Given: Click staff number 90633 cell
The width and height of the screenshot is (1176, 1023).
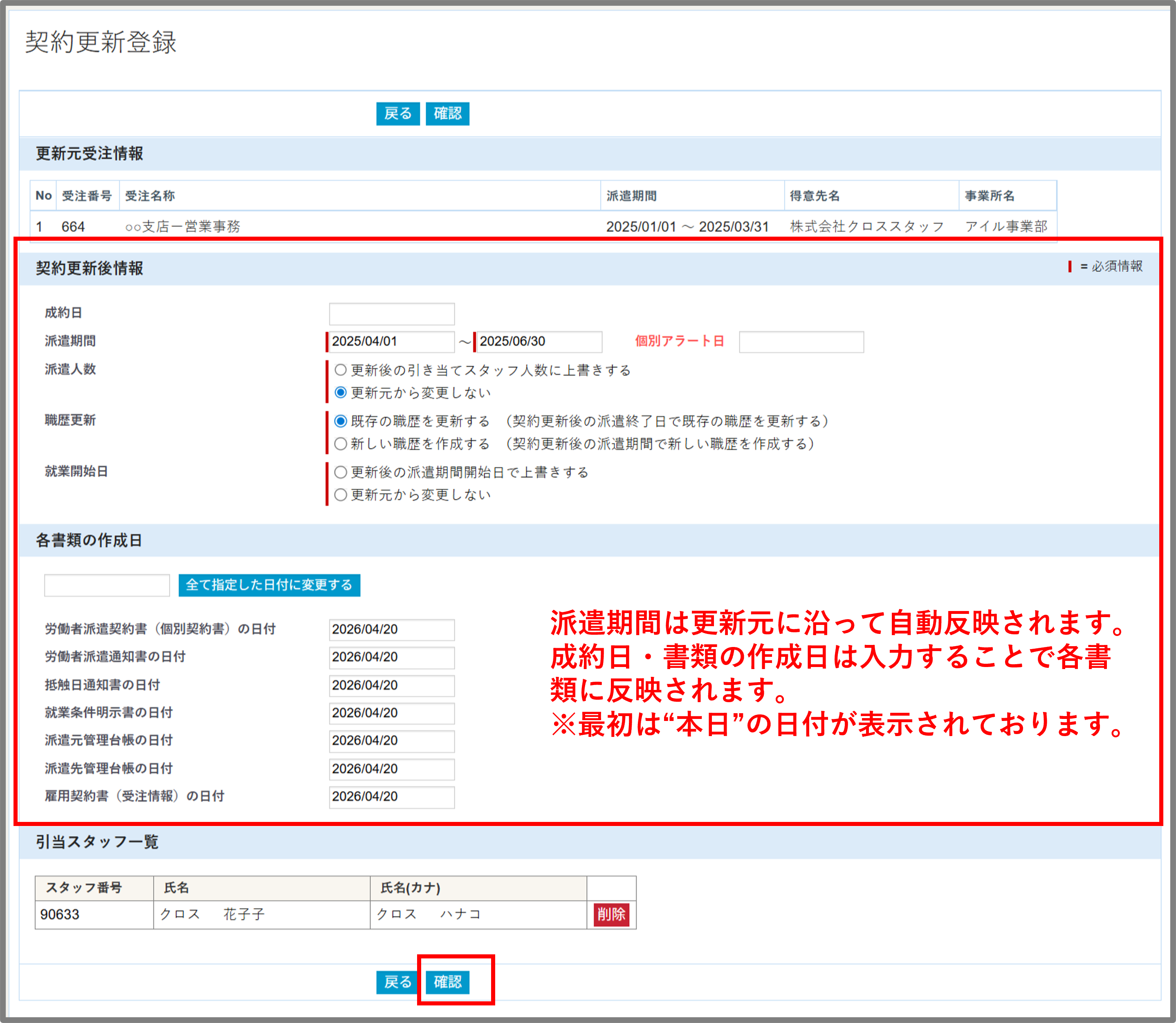Looking at the screenshot, I should point(94,915).
